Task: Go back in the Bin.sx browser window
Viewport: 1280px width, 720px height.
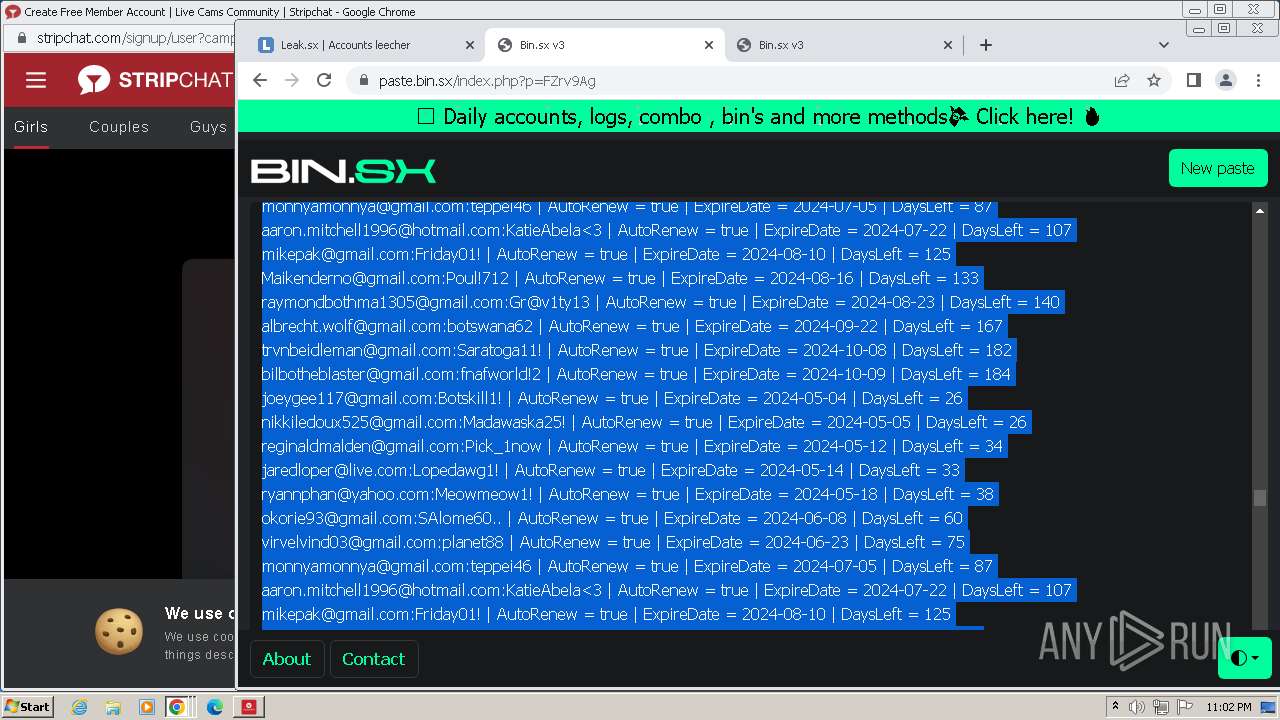Action: pyautogui.click(x=260, y=80)
